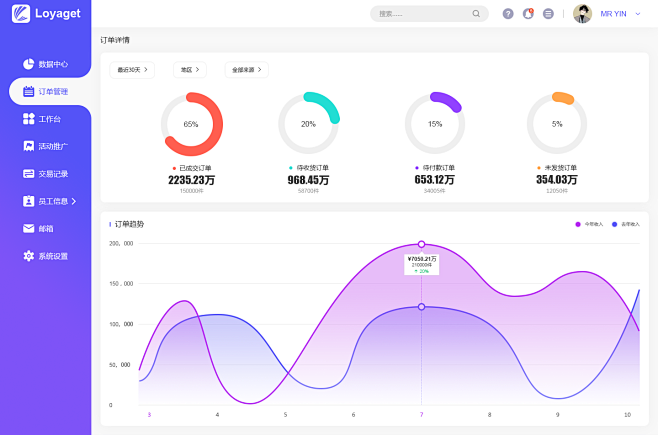
Task: Expand the MR YIN account chevron
Action: click(638, 14)
